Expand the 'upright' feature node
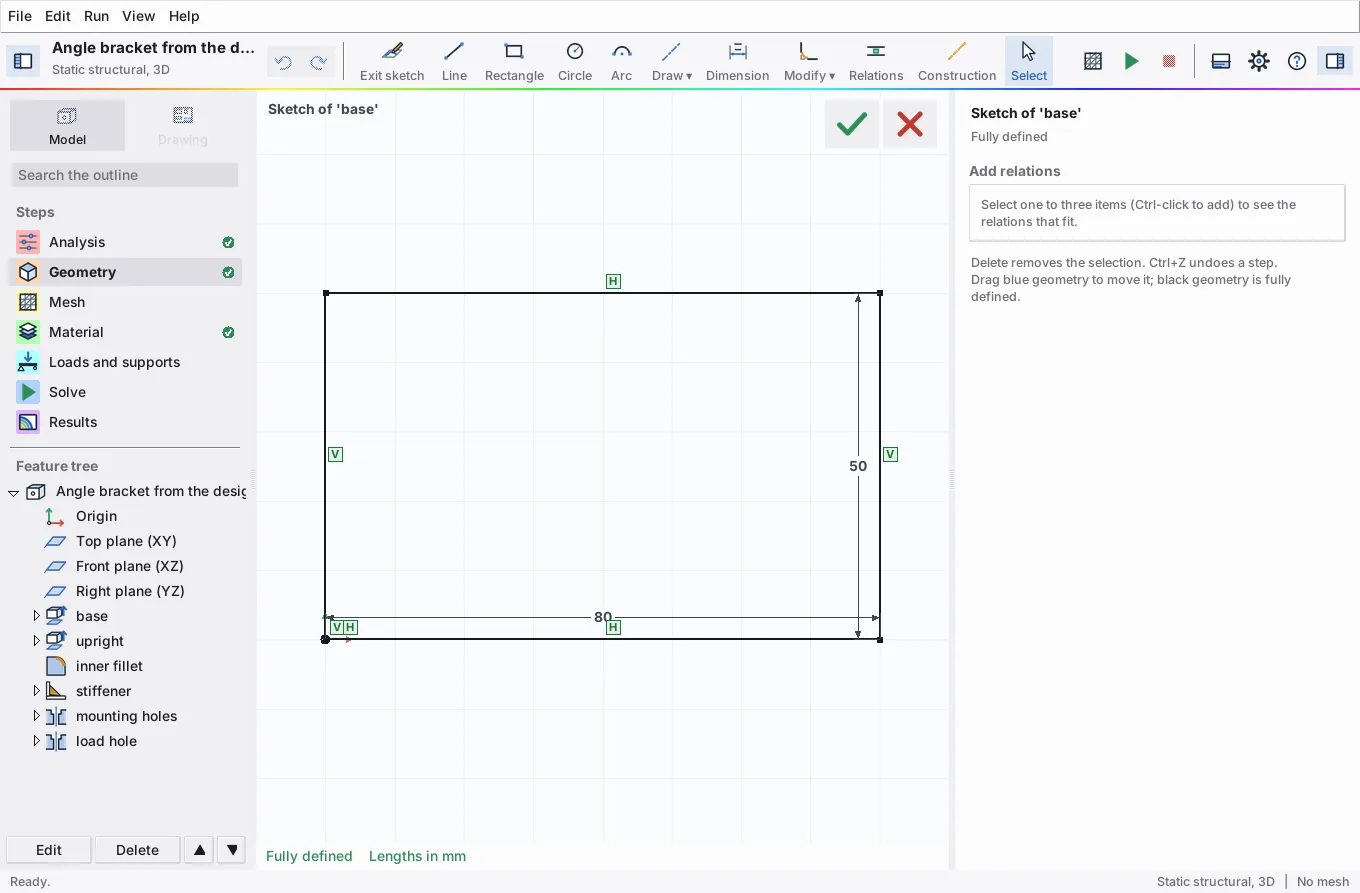Viewport: 1360px width, 893px height. click(37, 641)
